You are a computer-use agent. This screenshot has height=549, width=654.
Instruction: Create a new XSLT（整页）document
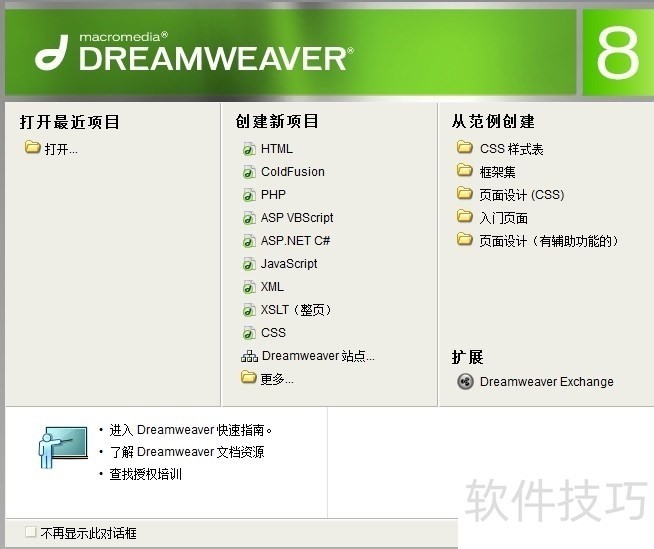coord(296,310)
